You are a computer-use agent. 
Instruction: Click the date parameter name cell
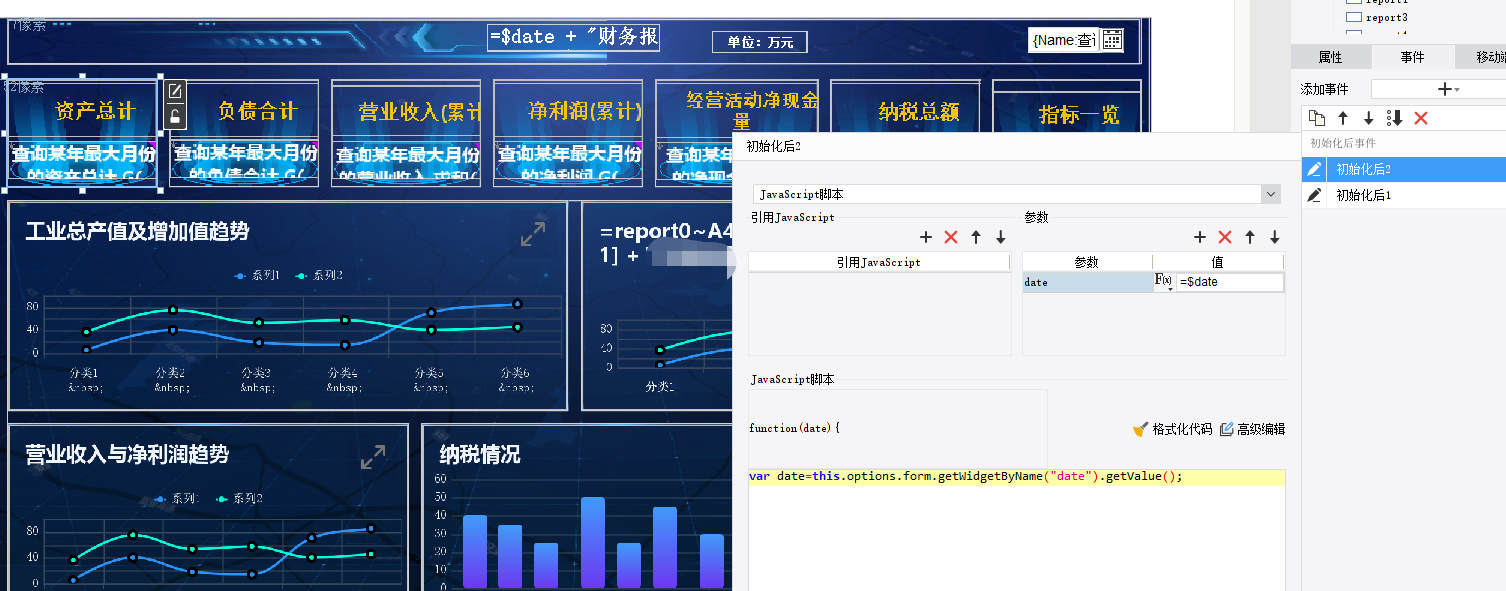point(1088,283)
